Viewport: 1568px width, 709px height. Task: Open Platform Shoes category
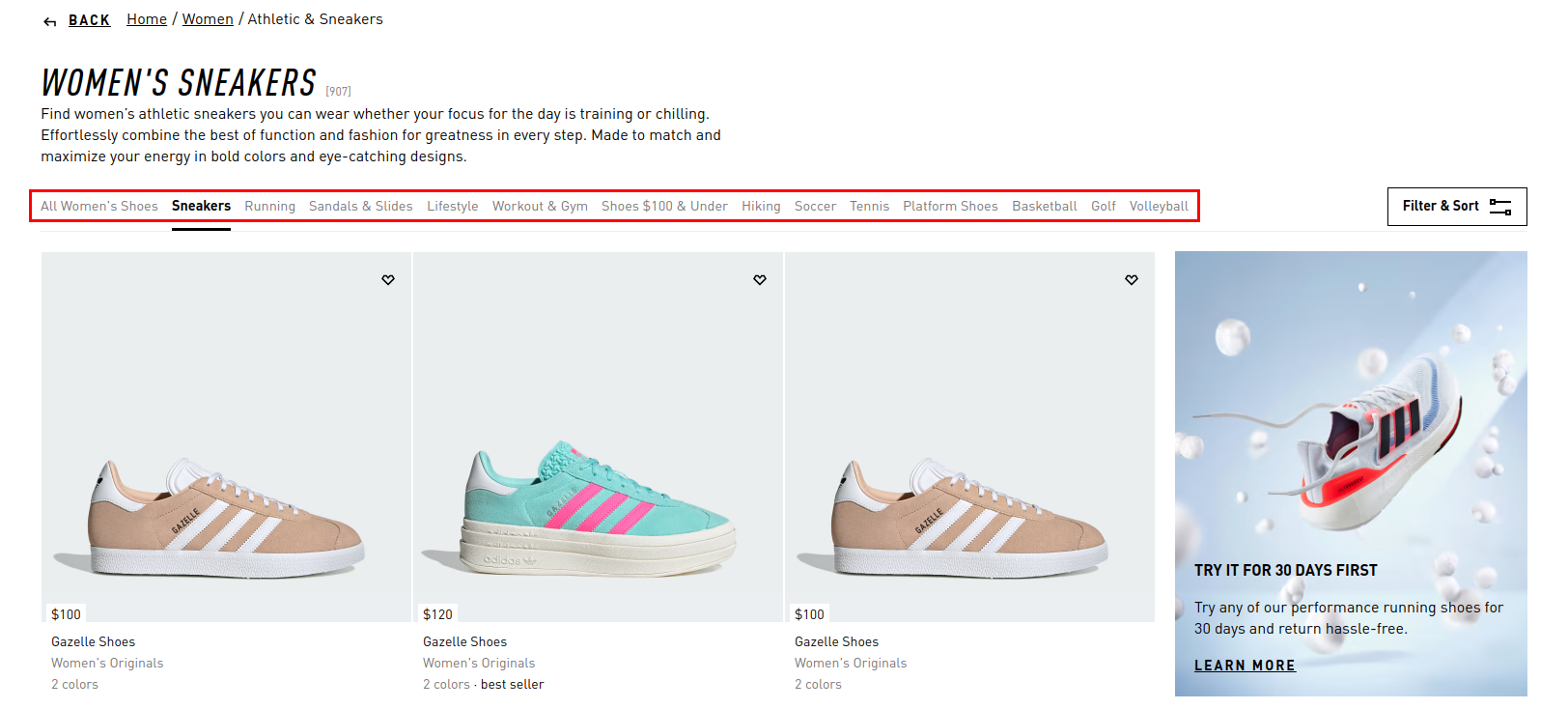950,206
